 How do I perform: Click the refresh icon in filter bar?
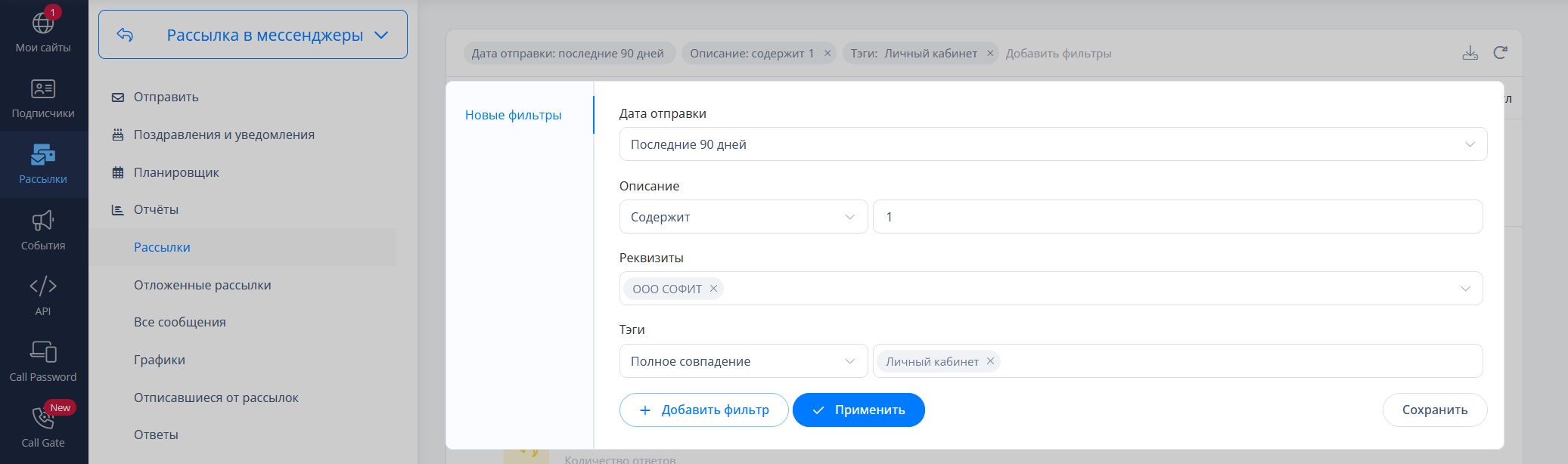pos(1501,53)
